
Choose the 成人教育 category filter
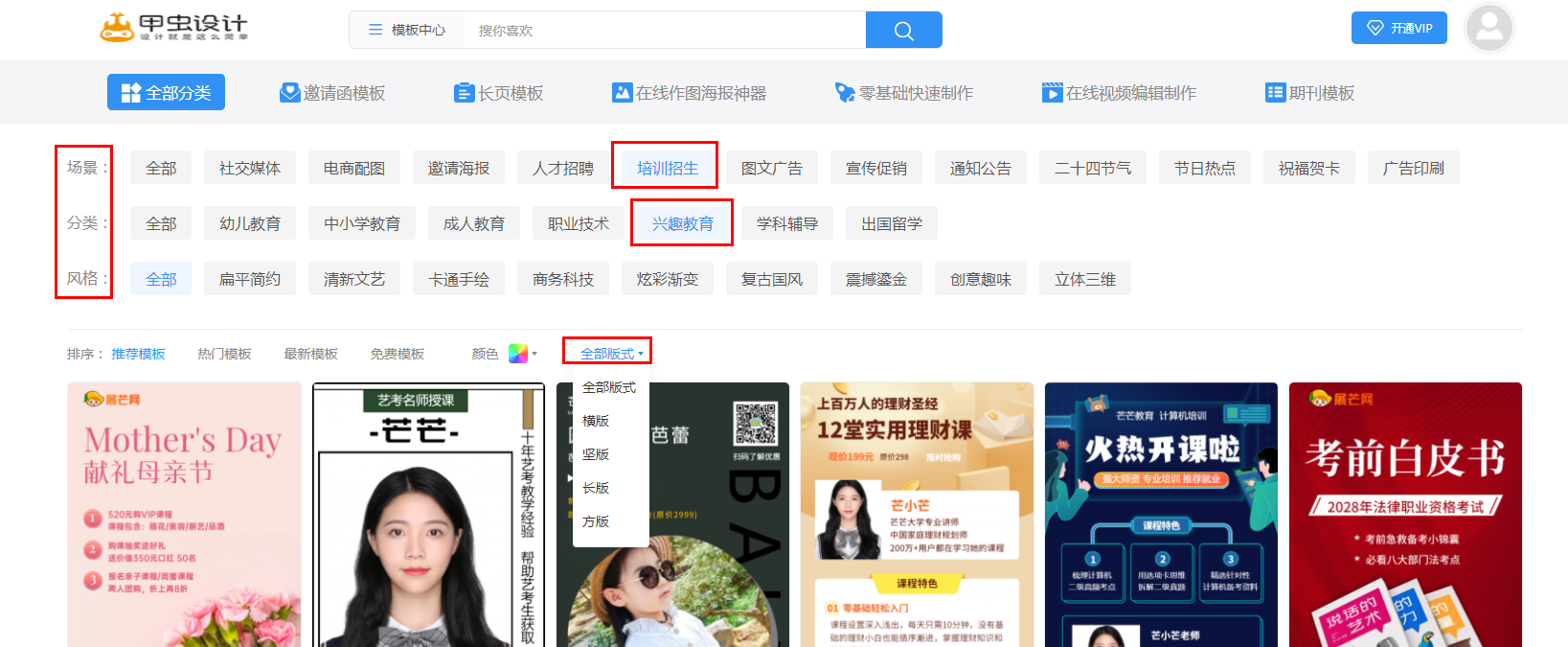[474, 223]
